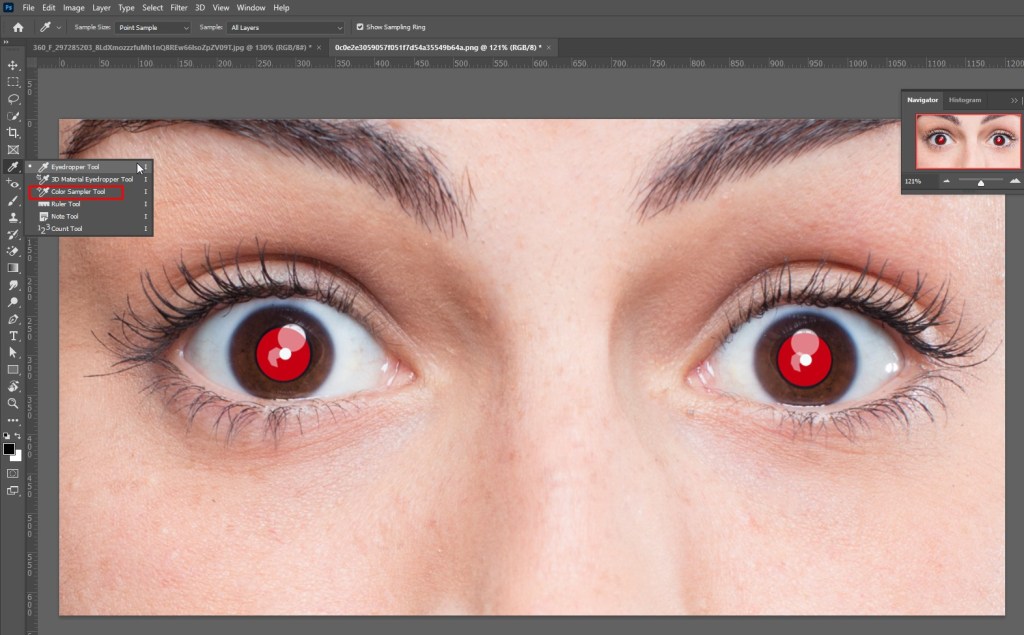Viewport: 1024px width, 635px height.
Task: Select the Move tool
Action: [x=13, y=65]
